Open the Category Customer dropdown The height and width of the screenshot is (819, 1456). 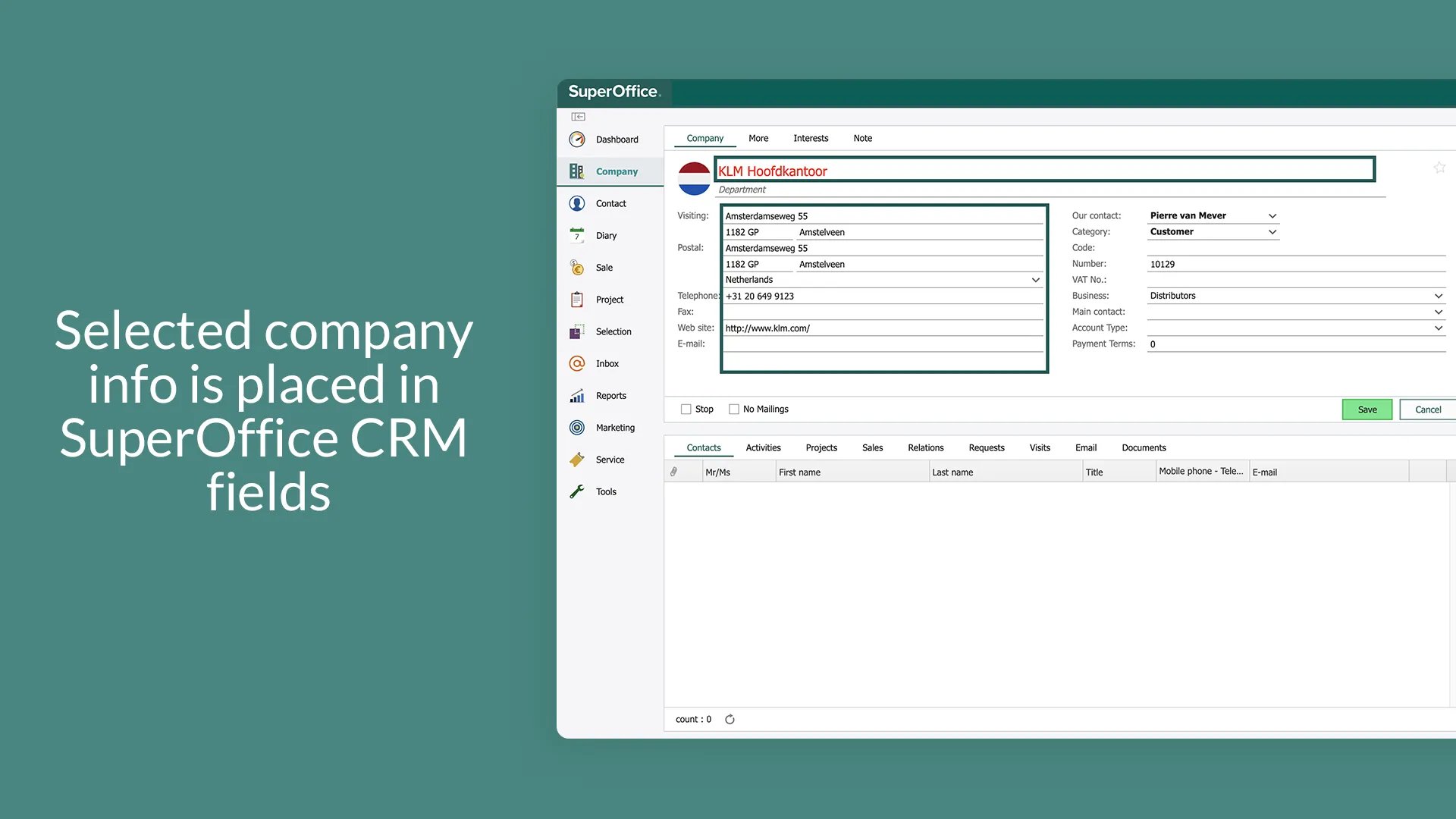pyautogui.click(x=1272, y=232)
